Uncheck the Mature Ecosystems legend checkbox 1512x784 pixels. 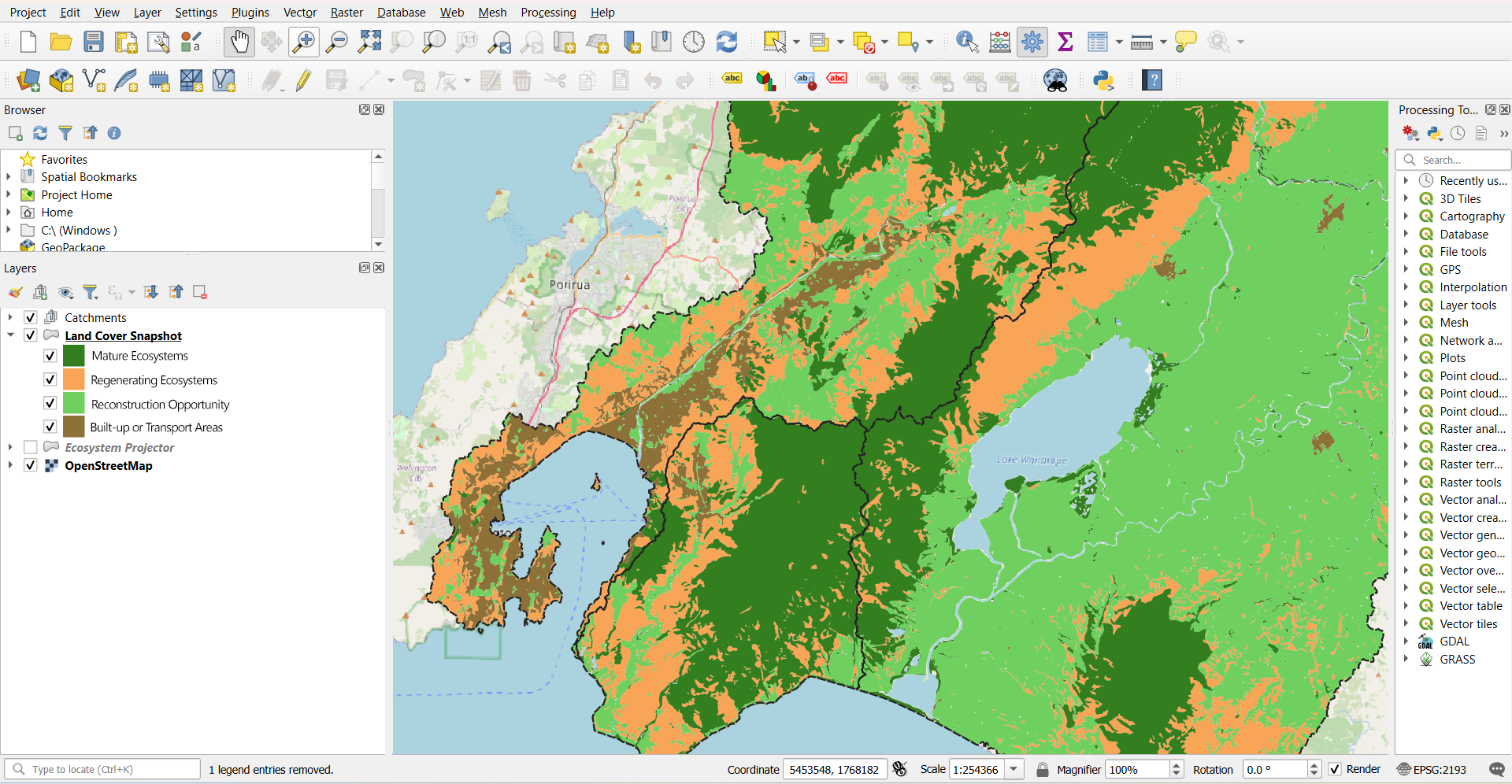[x=50, y=356]
